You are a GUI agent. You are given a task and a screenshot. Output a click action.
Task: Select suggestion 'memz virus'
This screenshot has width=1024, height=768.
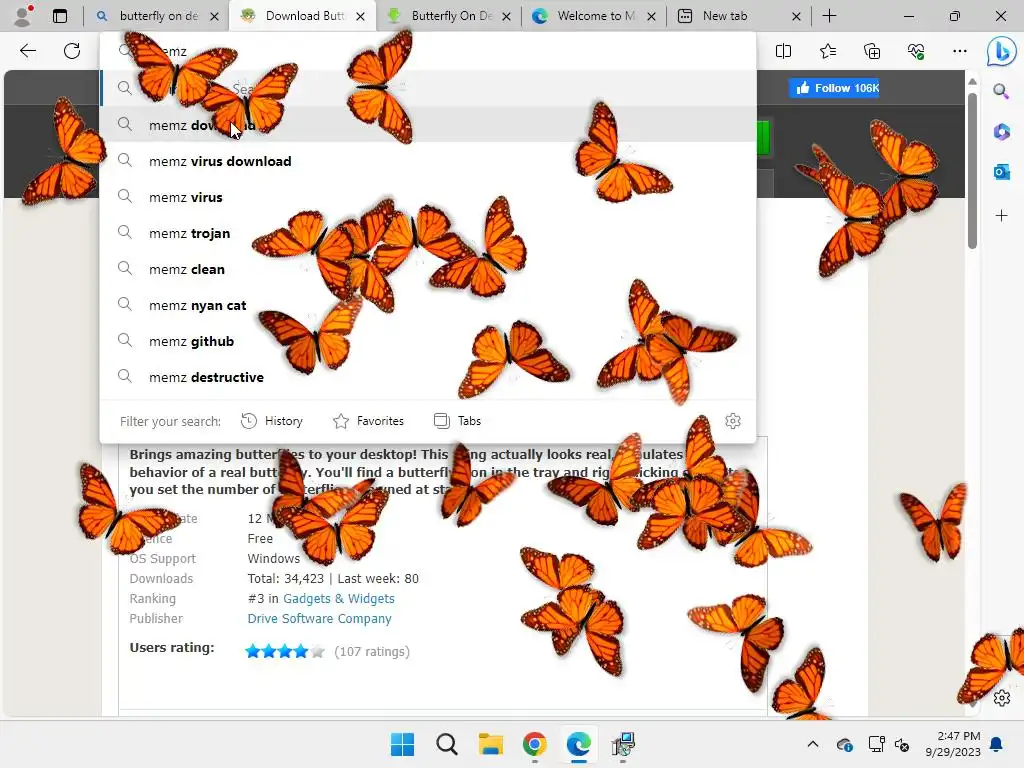[x=428, y=197]
